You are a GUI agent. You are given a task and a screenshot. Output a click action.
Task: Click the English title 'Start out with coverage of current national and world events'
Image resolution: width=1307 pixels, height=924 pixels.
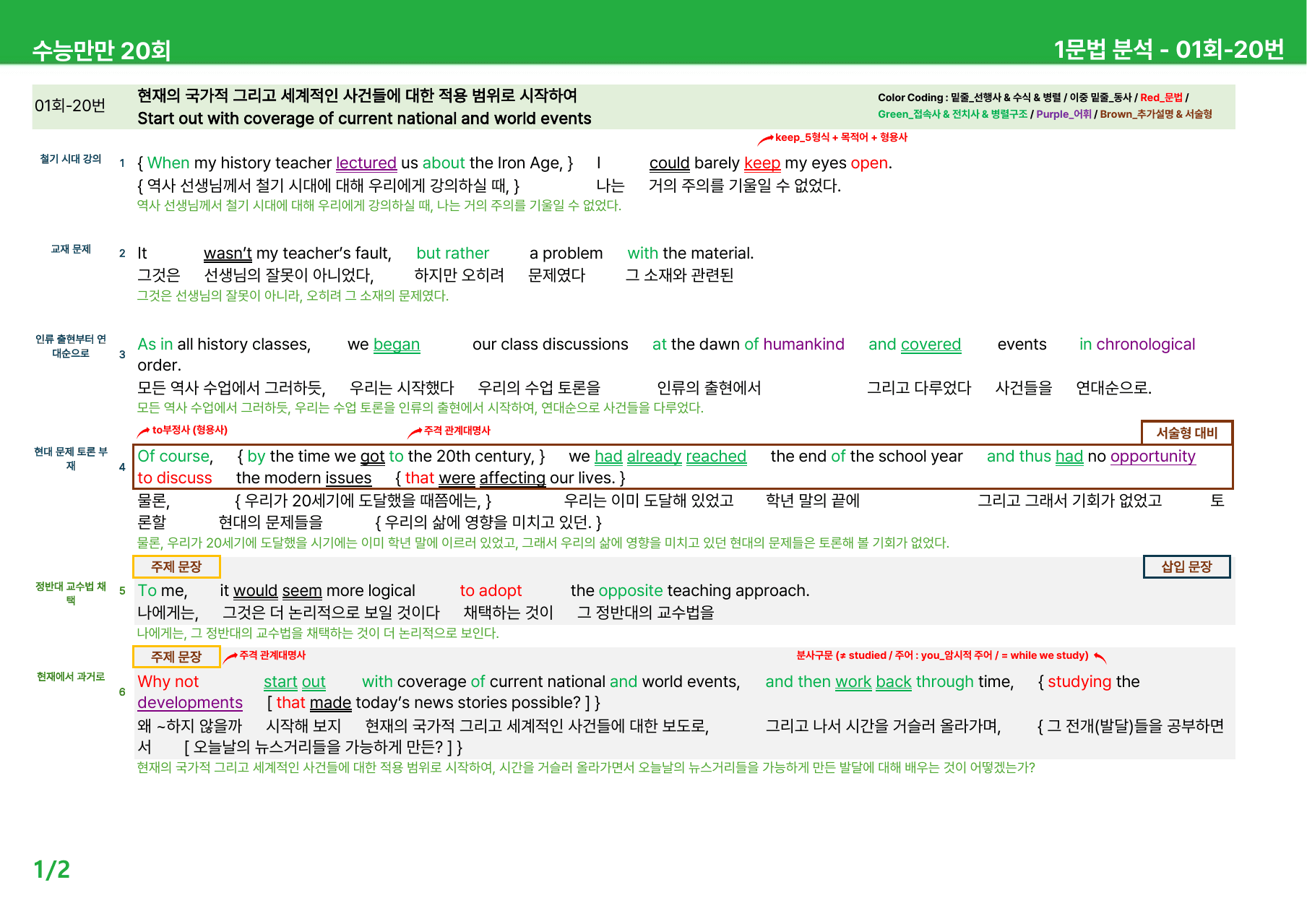[x=364, y=118]
